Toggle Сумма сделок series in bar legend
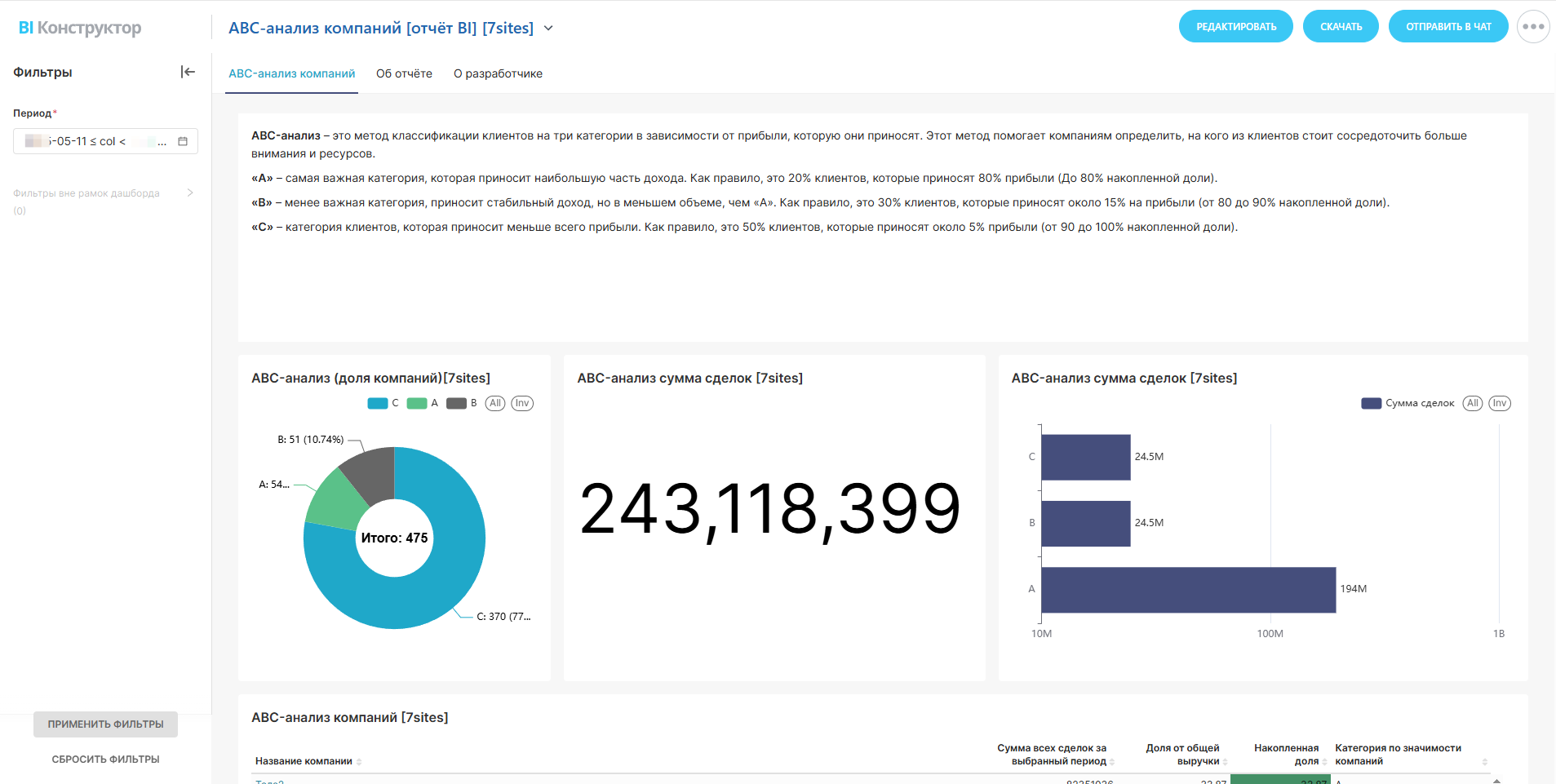The width and height of the screenshot is (1556, 784). point(1407,403)
